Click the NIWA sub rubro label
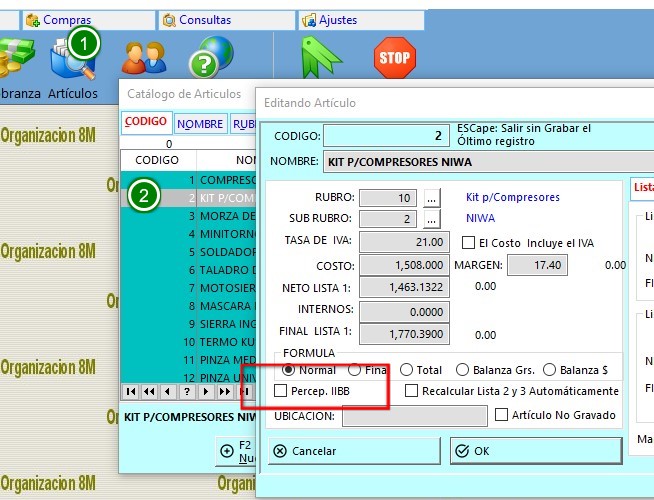The width and height of the screenshot is (654, 500). [480, 218]
